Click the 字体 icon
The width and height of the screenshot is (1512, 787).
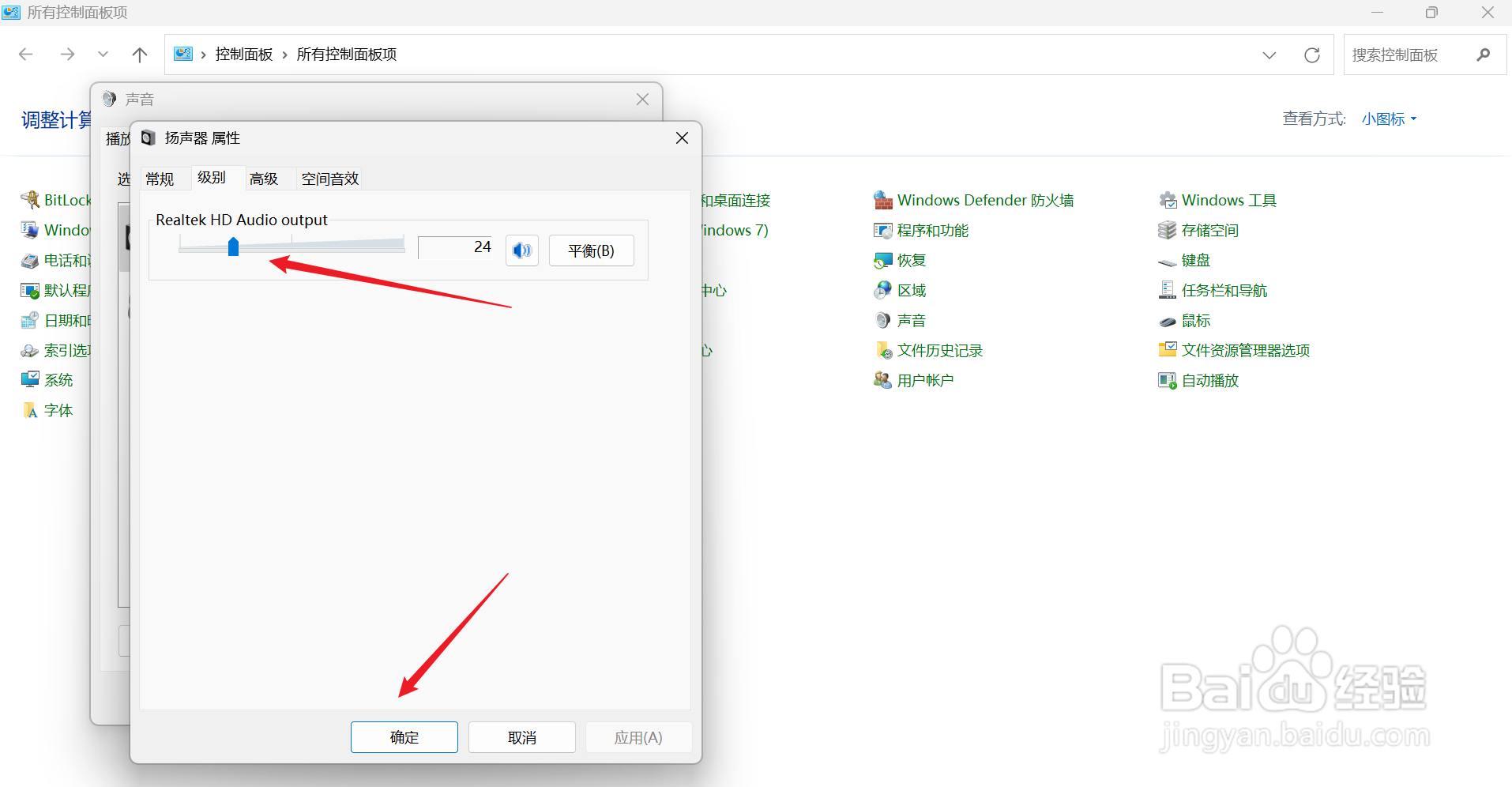(30, 411)
